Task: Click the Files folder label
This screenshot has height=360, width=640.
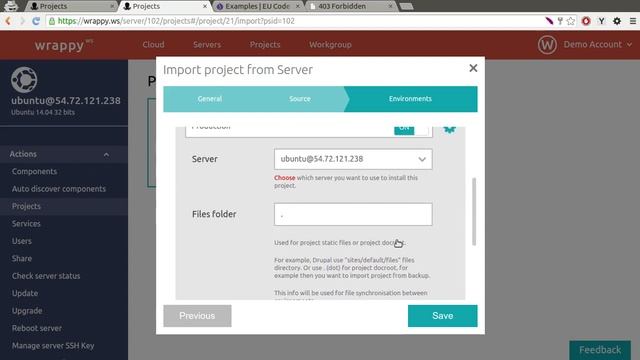Action: point(214,214)
